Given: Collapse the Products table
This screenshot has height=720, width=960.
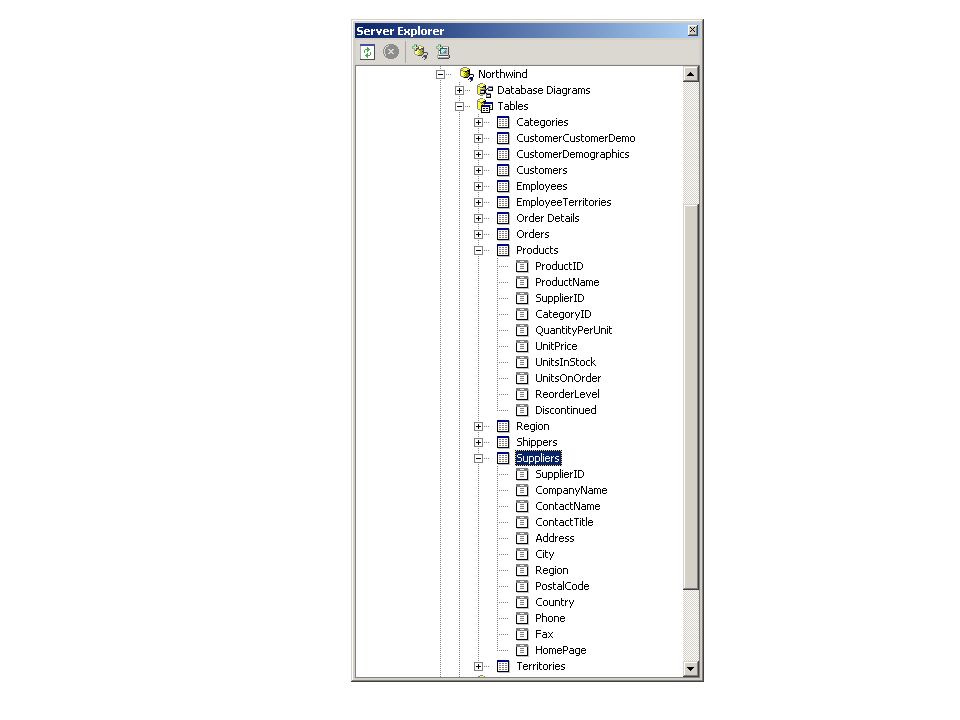Looking at the screenshot, I should pos(478,250).
